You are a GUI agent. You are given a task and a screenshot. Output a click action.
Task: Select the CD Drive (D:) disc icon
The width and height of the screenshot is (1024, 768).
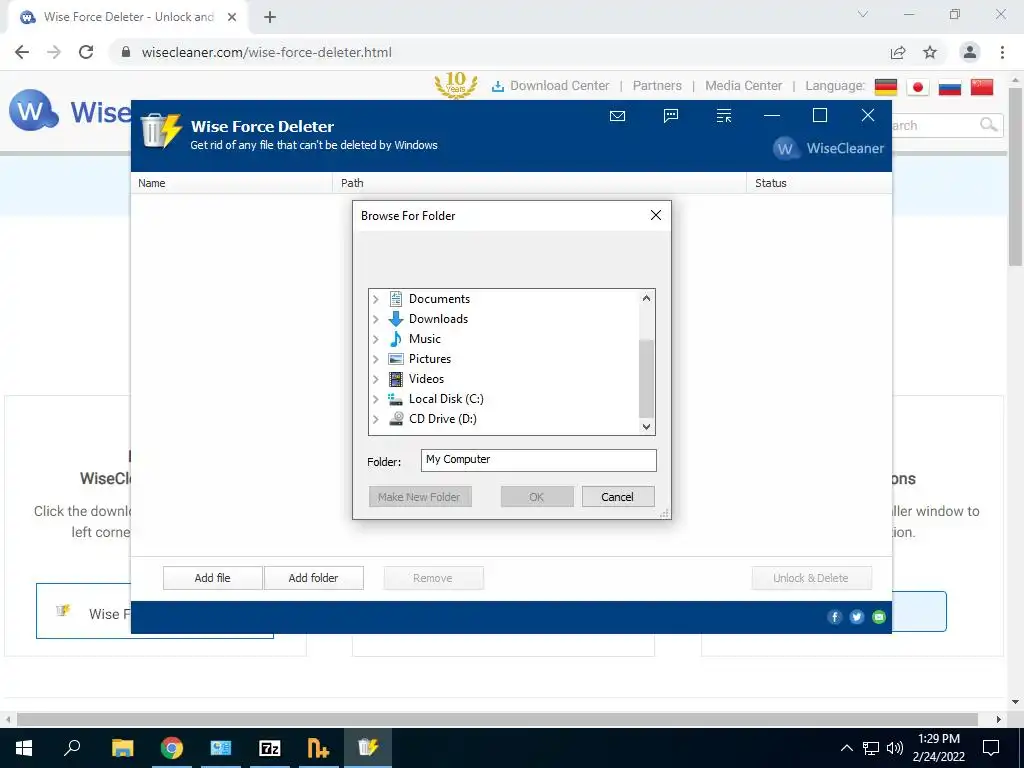click(396, 419)
